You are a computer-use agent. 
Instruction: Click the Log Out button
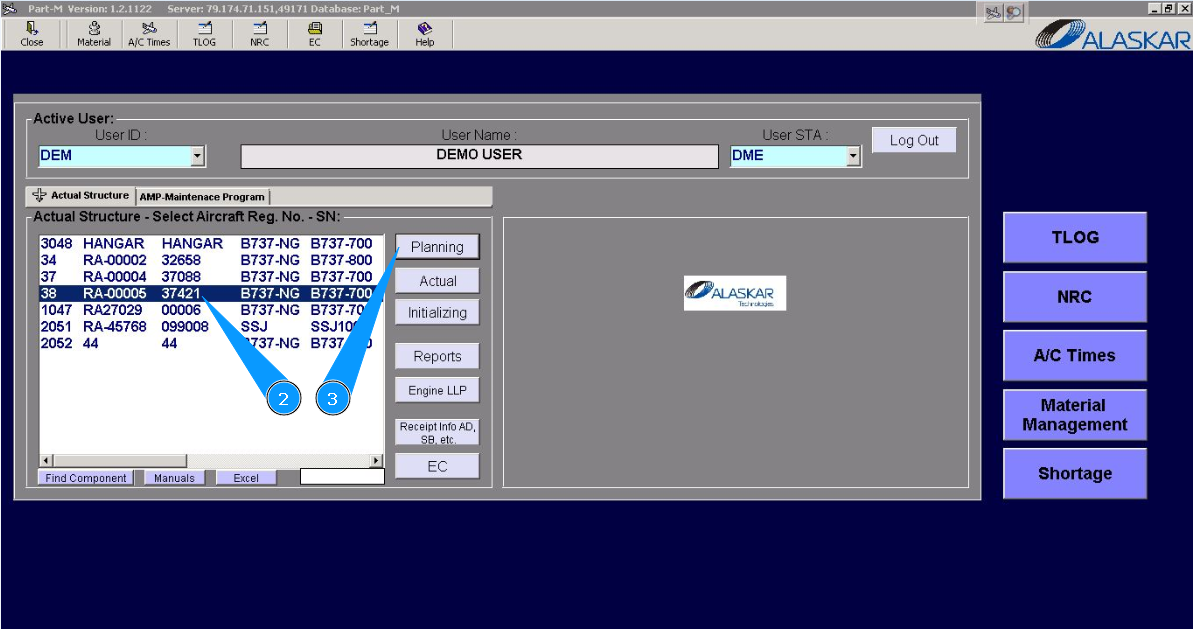pyautogui.click(x=914, y=140)
